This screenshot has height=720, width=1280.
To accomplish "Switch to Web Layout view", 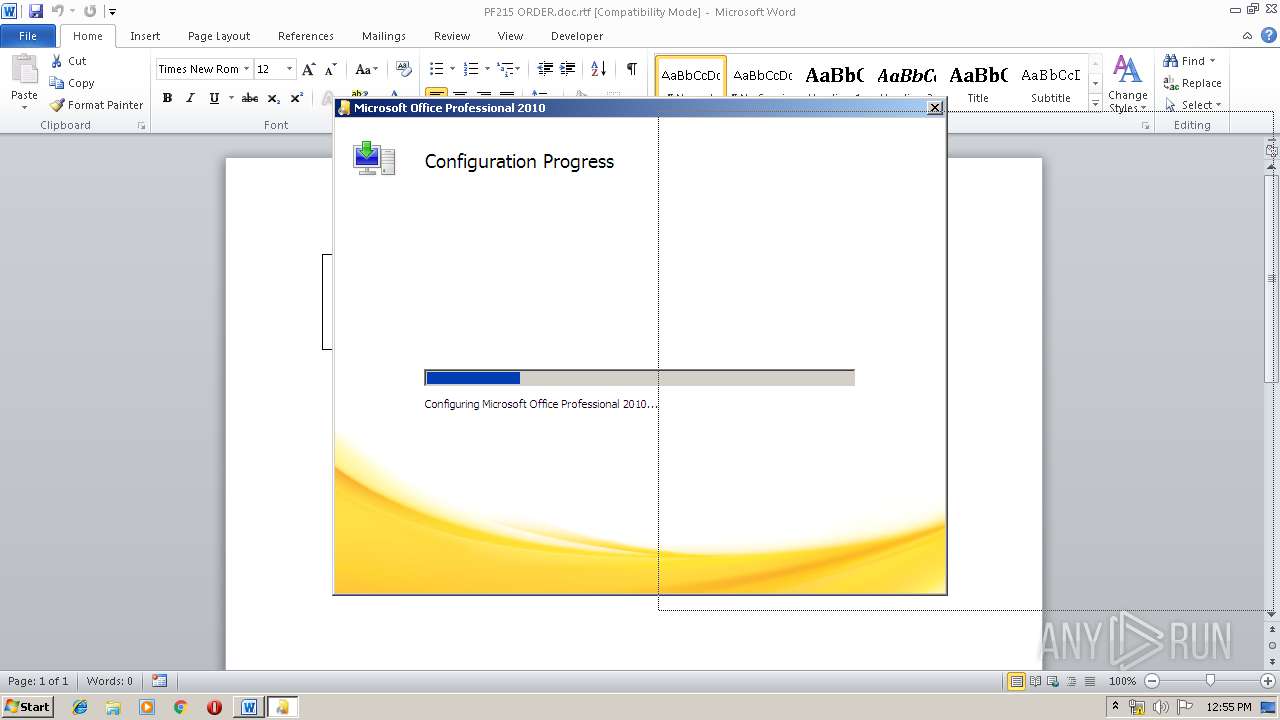I will pos(1052,681).
